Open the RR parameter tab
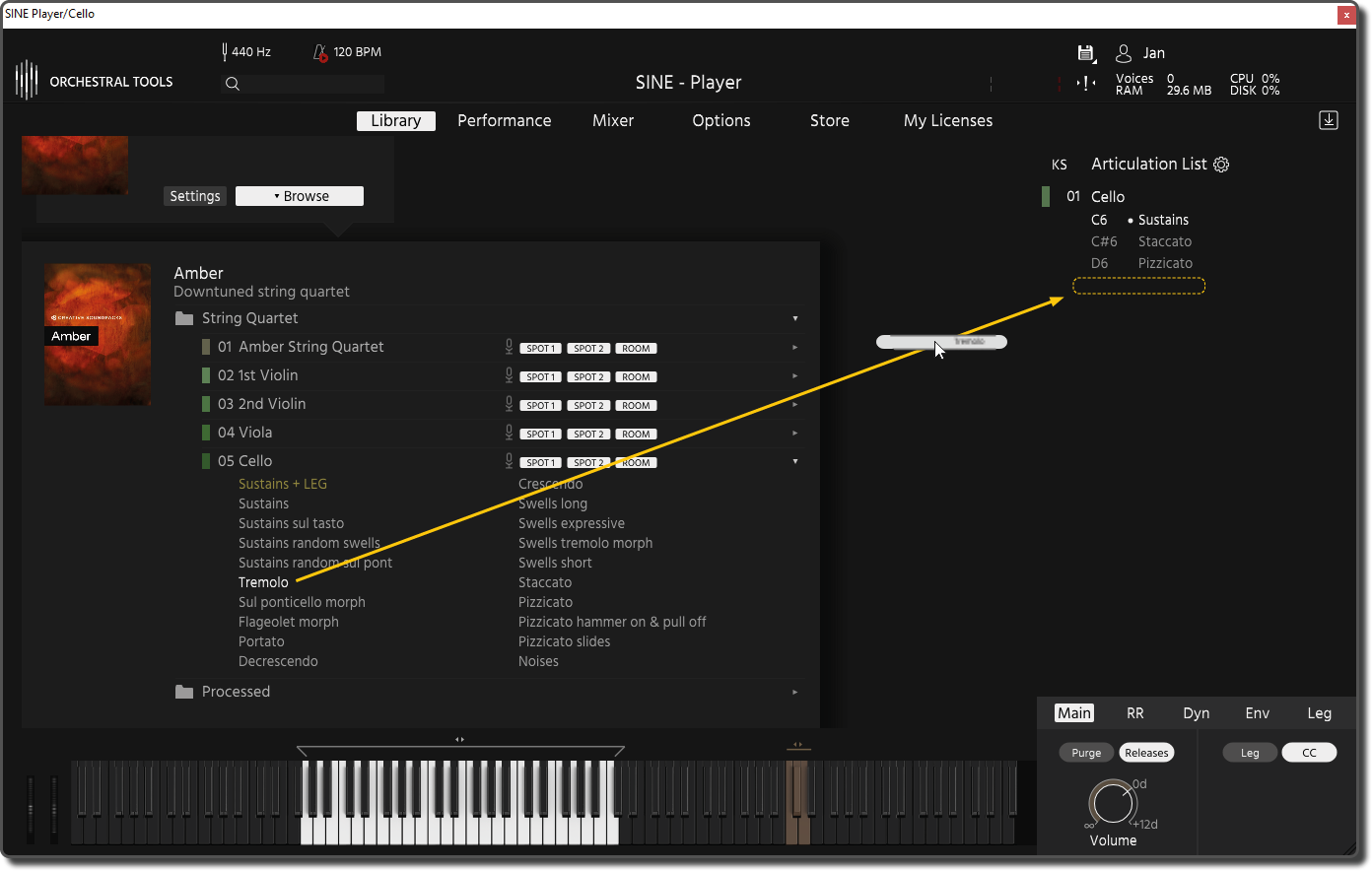Image resolution: width=1372 pixels, height=871 pixels. 1135,713
